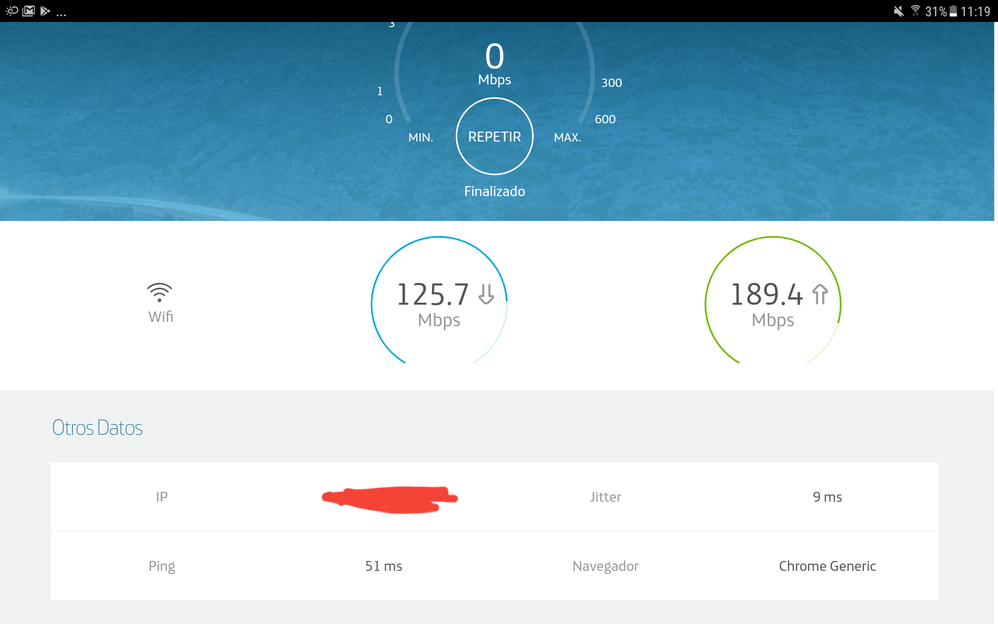Screen dimensions: 998x624
Task: Click the Jitter value of 9 ms
Action: pos(827,497)
